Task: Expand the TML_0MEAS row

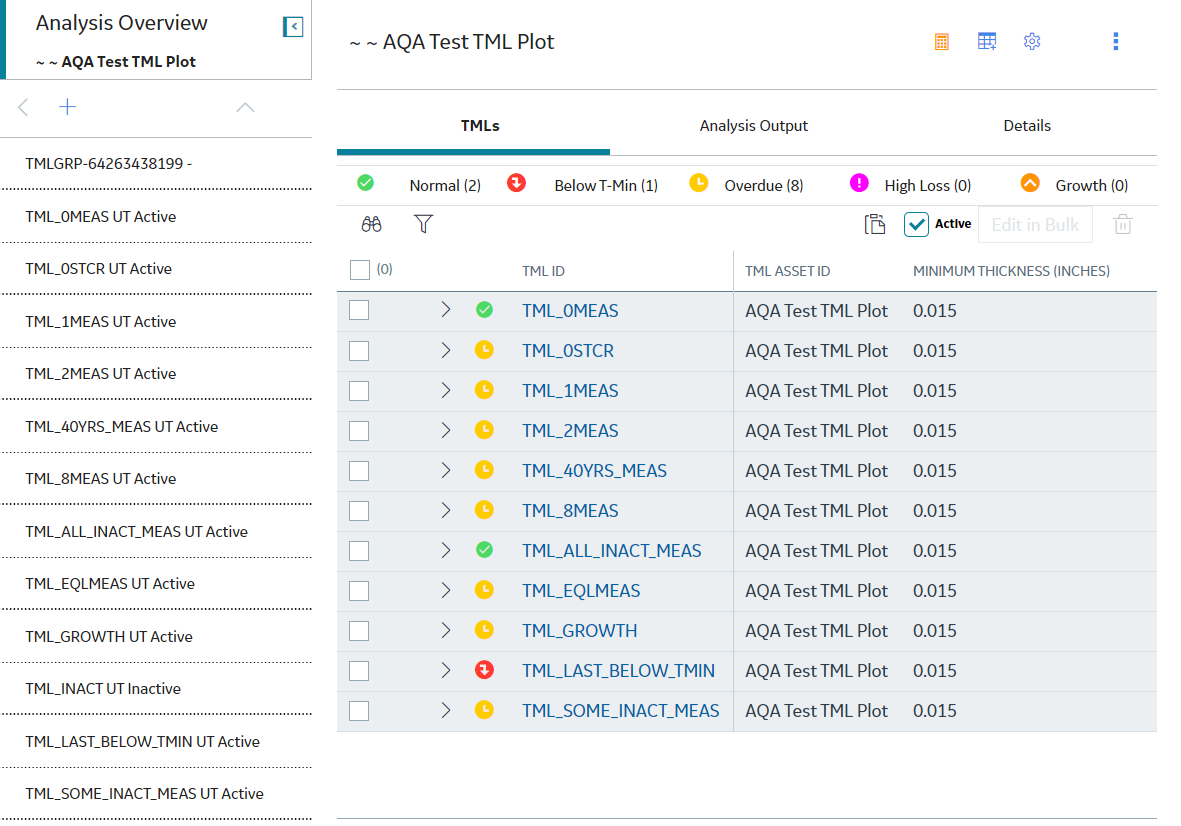Action: click(446, 309)
